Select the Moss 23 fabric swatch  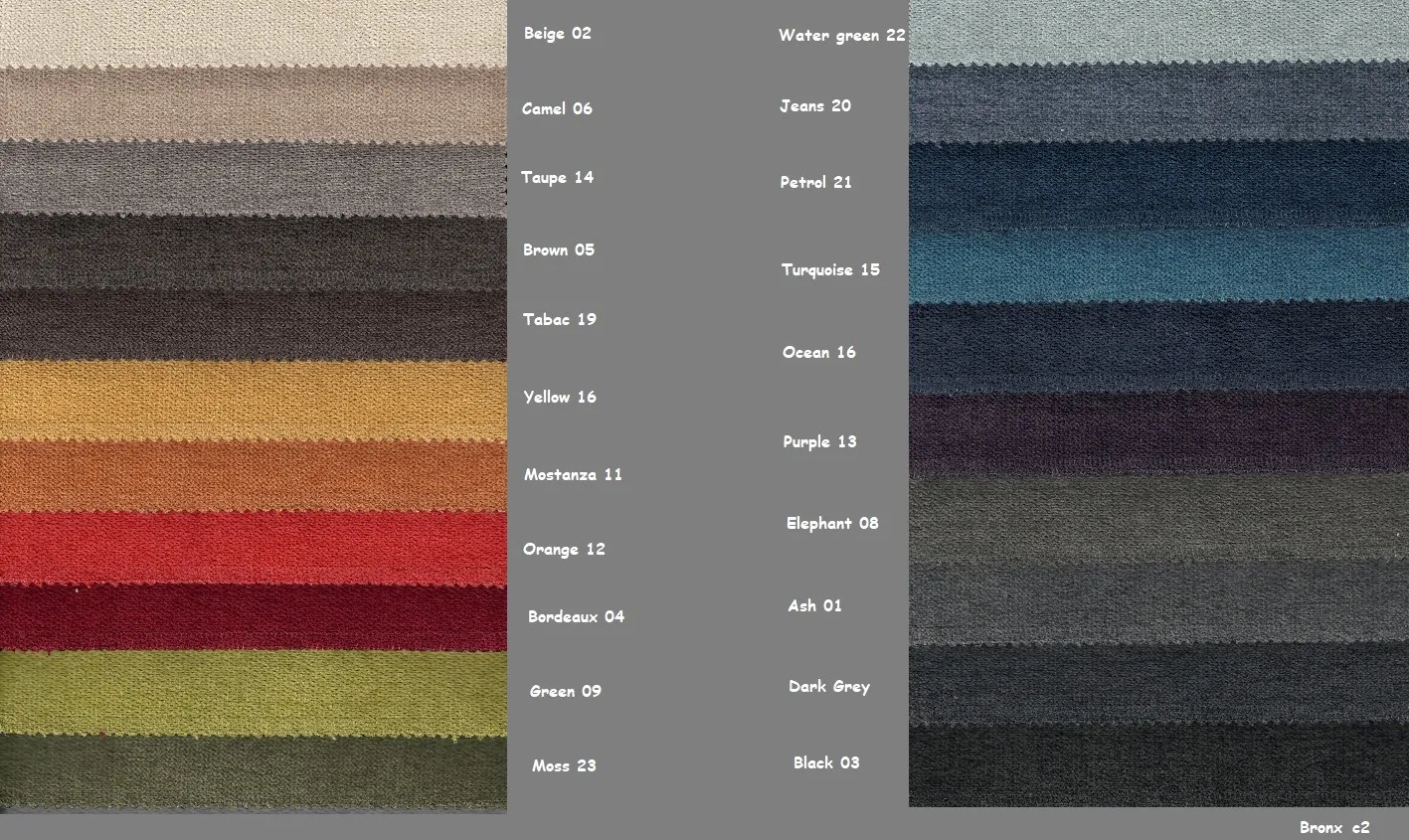coord(254,772)
